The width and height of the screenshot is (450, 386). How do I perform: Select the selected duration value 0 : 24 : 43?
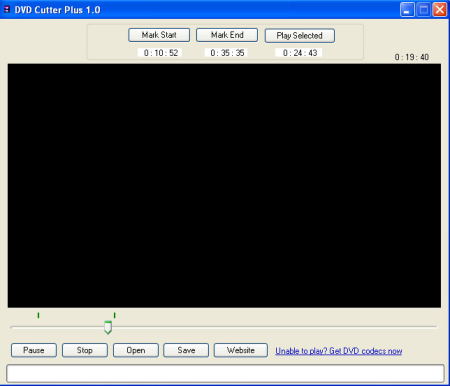[300, 53]
